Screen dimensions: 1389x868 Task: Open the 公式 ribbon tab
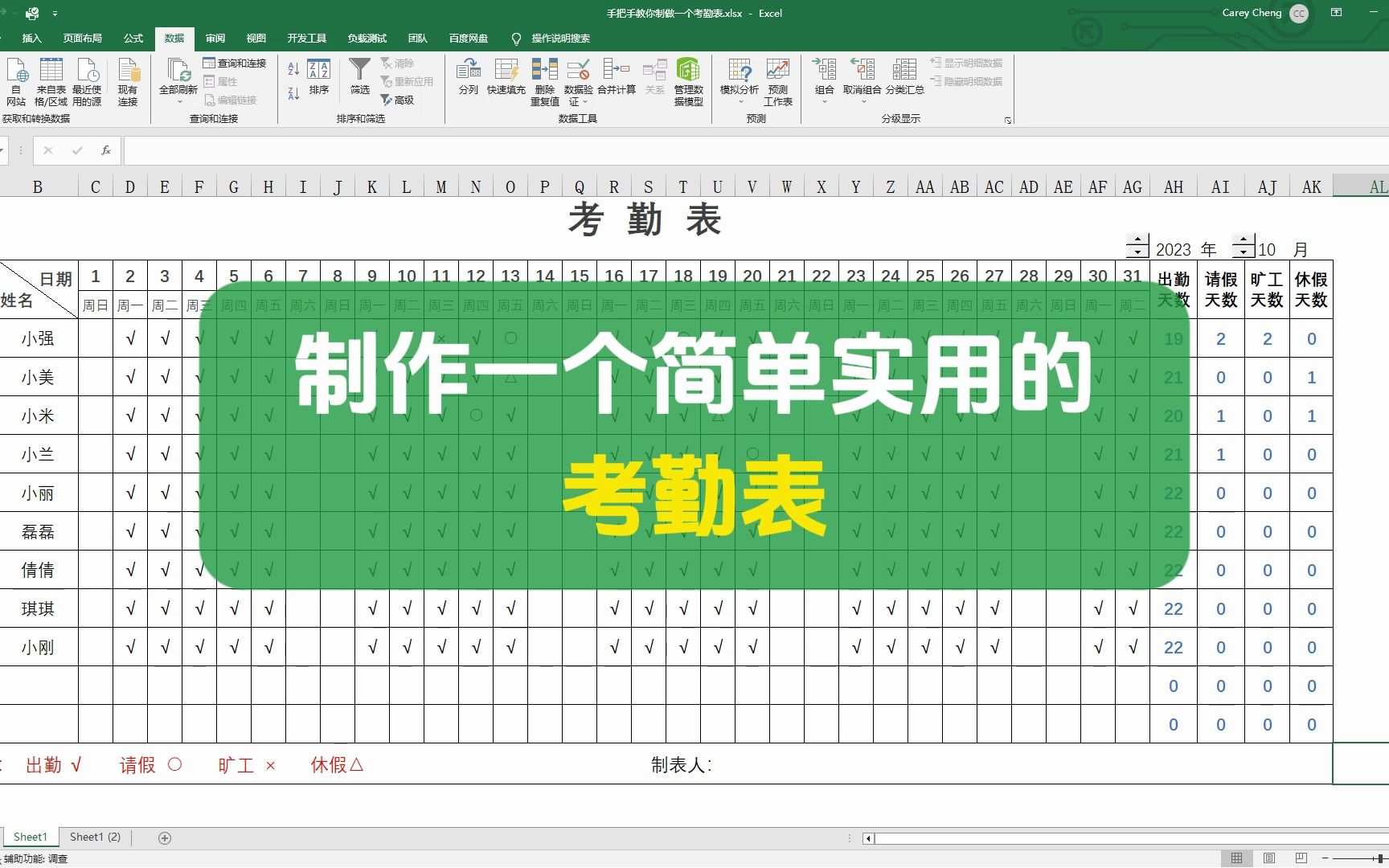click(x=133, y=38)
